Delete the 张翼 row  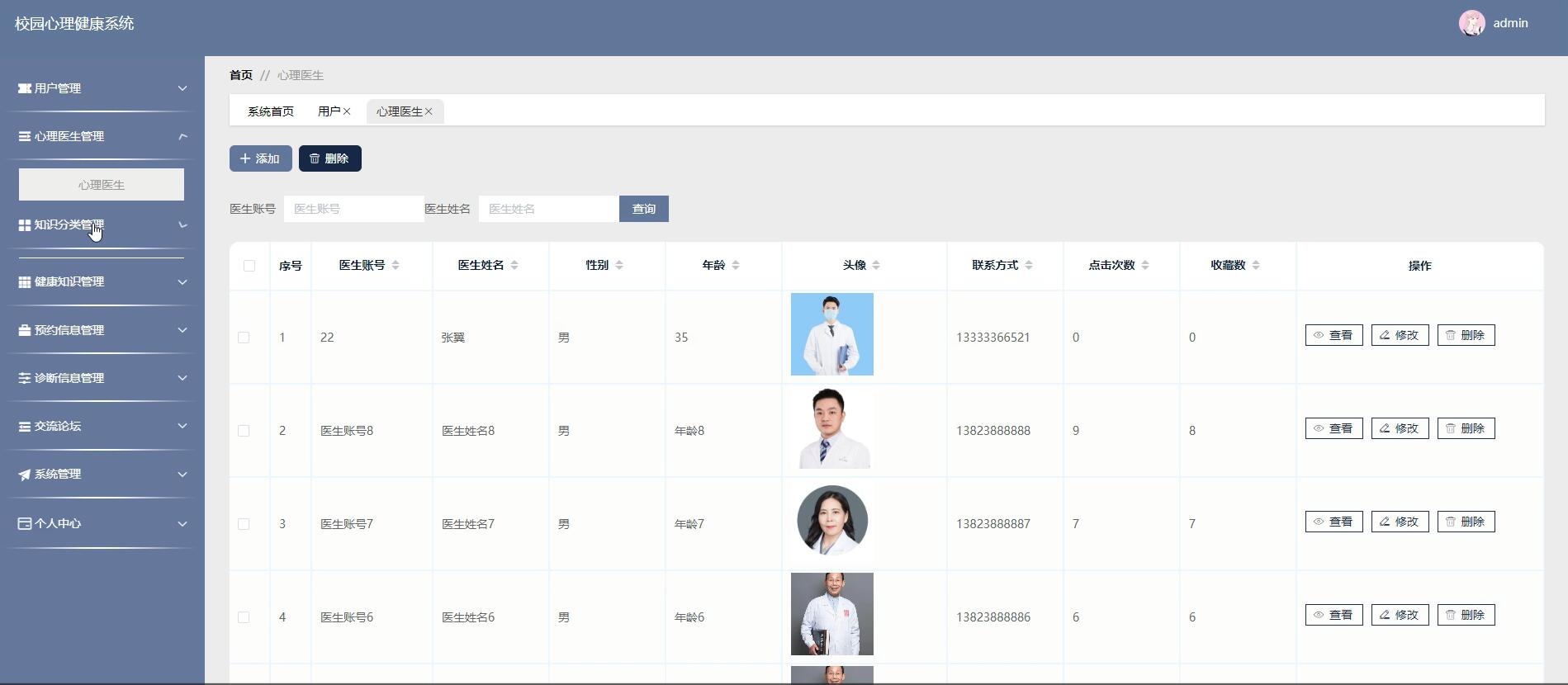(1466, 335)
